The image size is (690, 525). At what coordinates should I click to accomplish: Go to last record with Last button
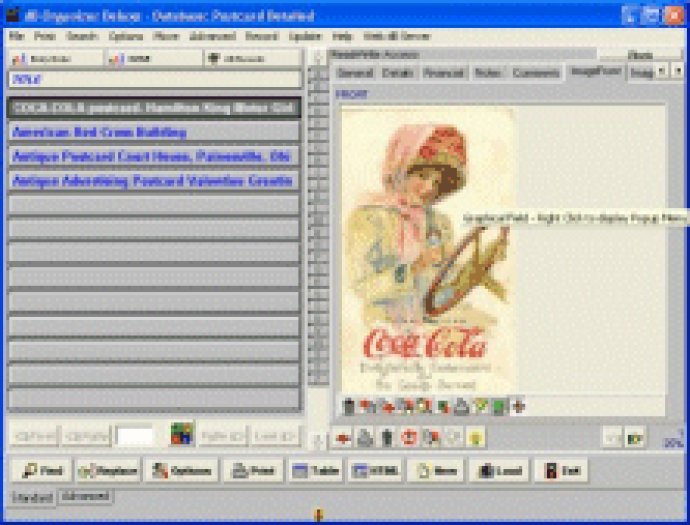click(x=275, y=437)
